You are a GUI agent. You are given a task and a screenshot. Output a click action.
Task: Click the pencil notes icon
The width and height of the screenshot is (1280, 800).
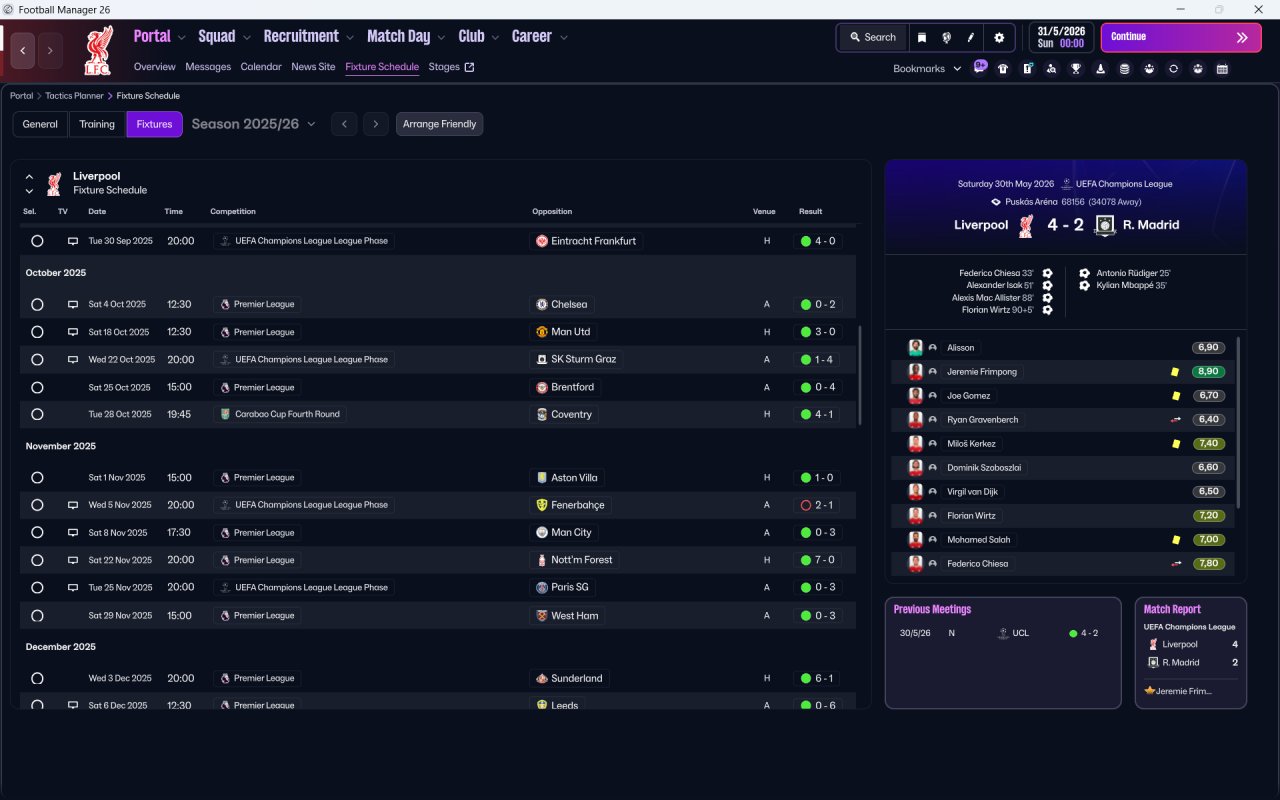pyautogui.click(x=970, y=37)
